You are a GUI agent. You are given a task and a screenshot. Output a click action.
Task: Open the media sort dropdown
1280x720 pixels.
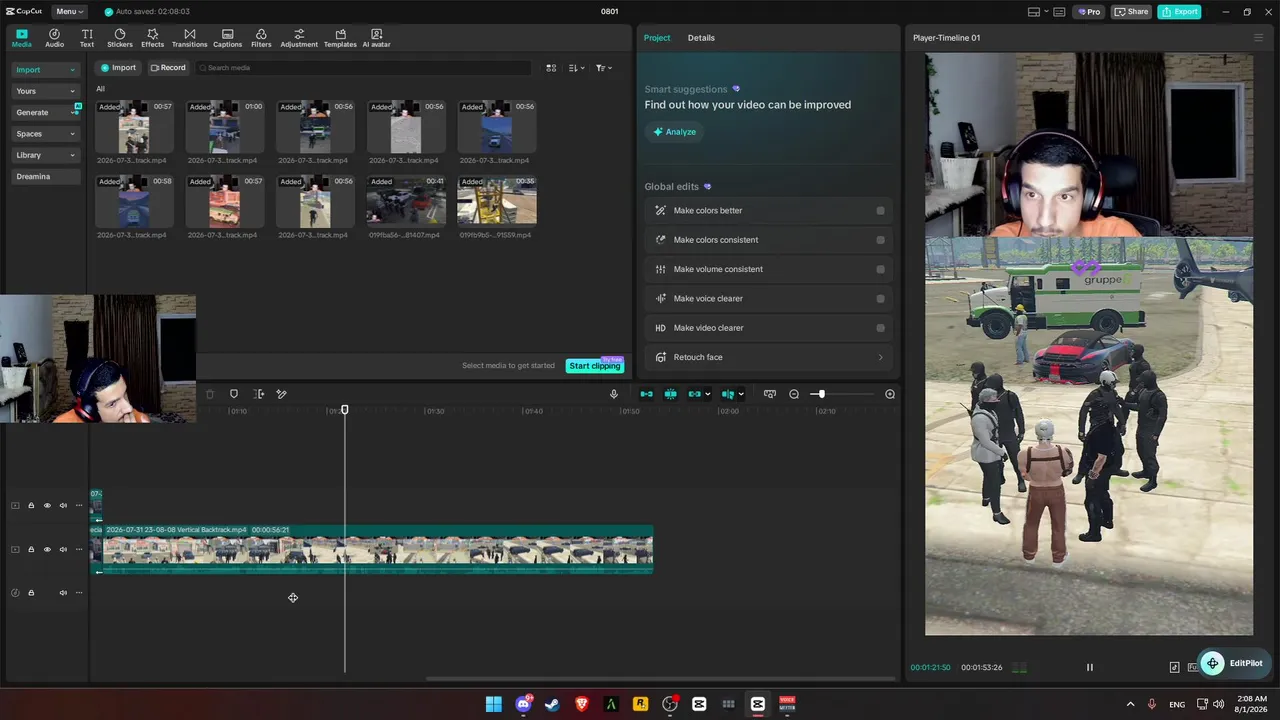click(x=576, y=68)
